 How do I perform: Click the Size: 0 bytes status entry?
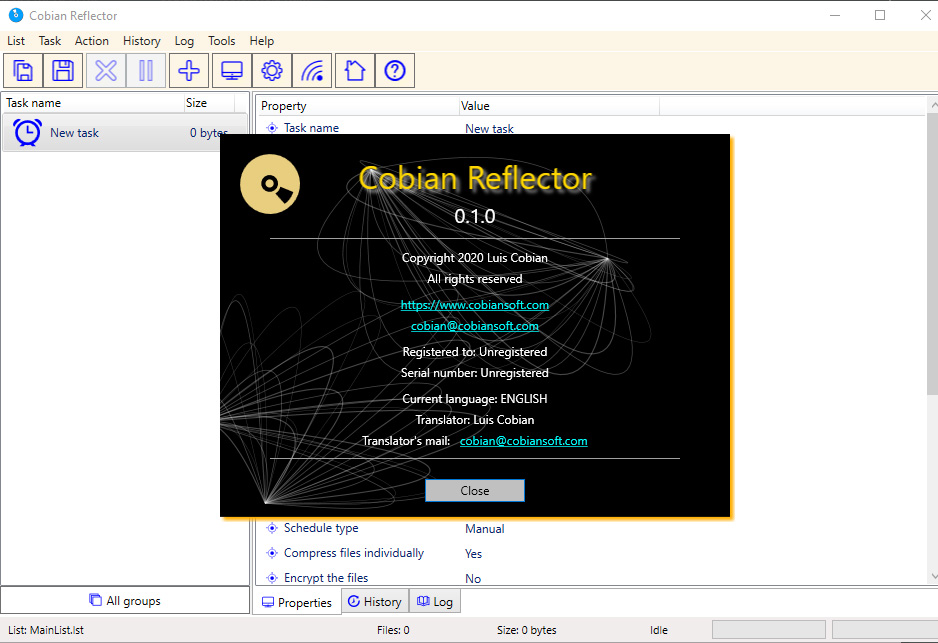click(x=526, y=630)
